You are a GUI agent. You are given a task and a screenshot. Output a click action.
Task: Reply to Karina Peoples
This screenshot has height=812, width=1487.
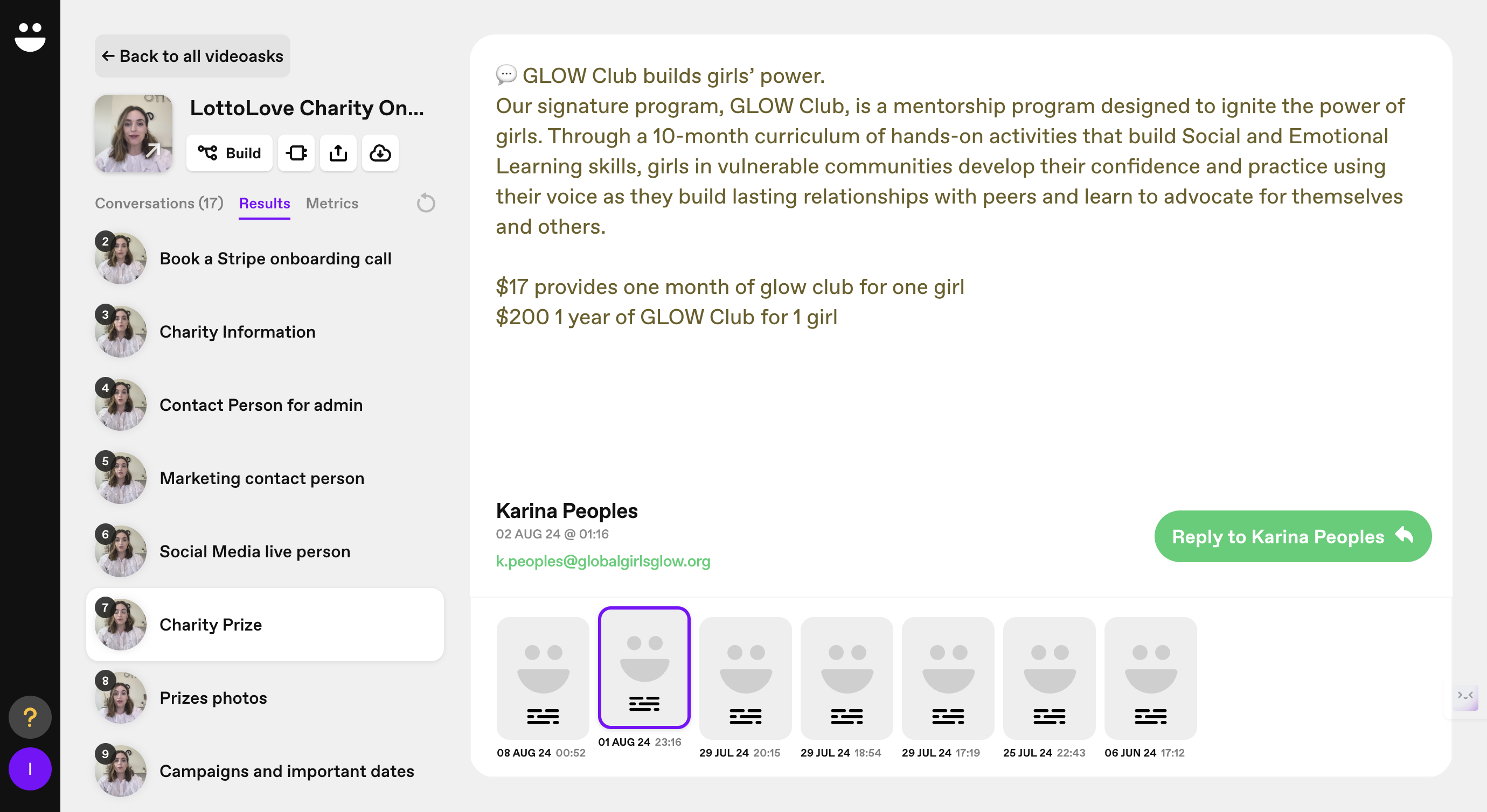pyautogui.click(x=1293, y=536)
